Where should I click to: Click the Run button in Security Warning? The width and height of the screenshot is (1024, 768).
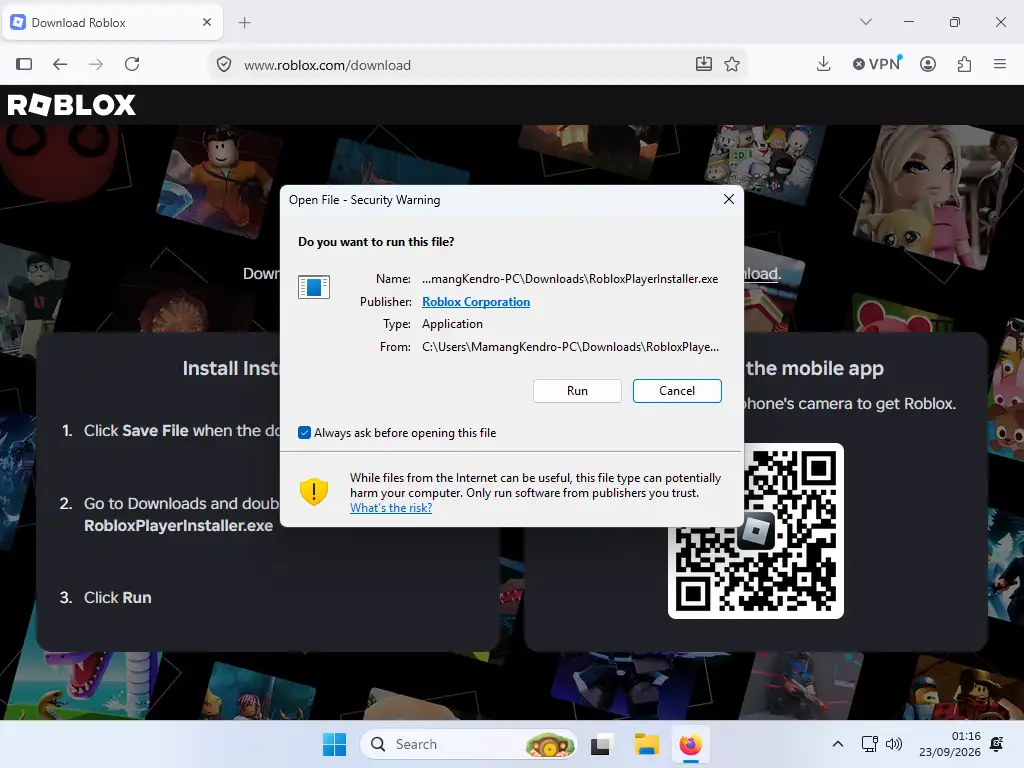pyautogui.click(x=577, y=391)
